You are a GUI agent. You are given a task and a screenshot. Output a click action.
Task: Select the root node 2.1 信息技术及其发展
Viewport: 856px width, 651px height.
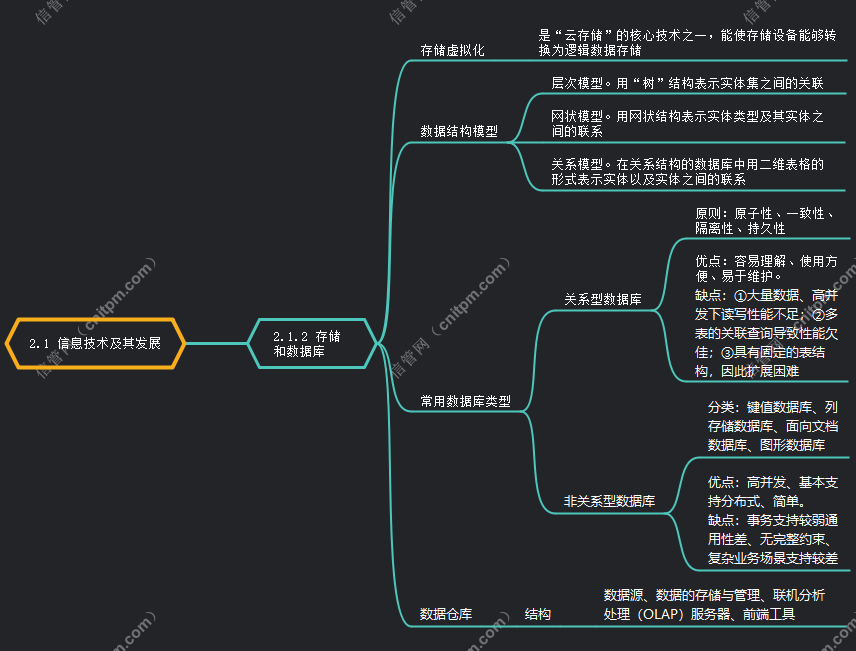point(94,343)
